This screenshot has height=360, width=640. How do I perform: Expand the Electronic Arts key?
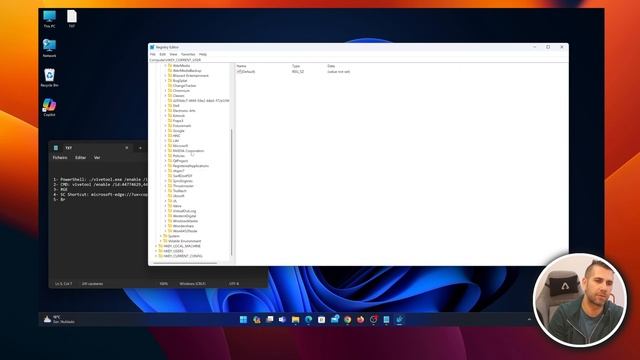(166, 111)
